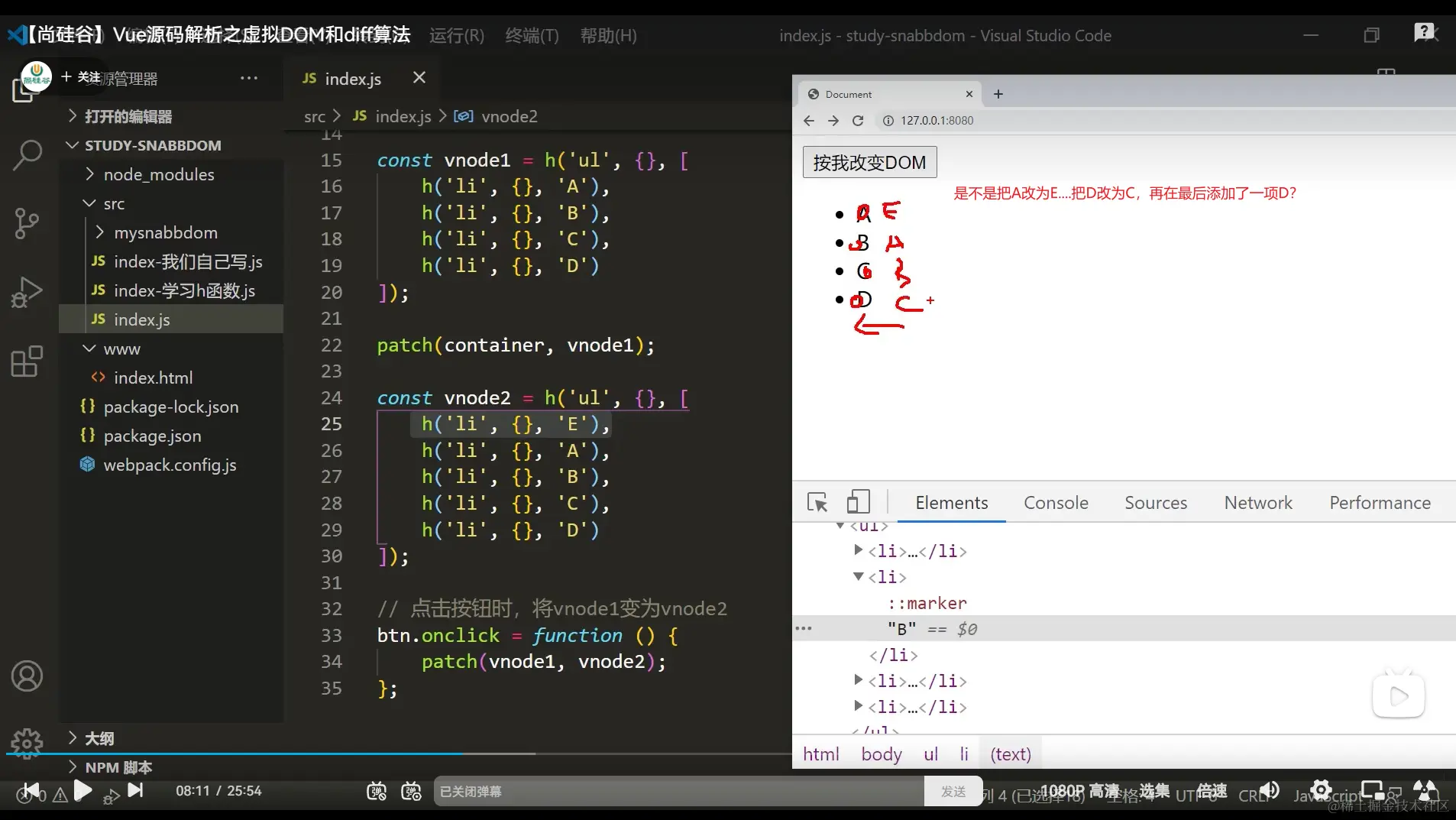Select the body breadcrumb in DevTools
The image size is (1456, 820).
882,754
